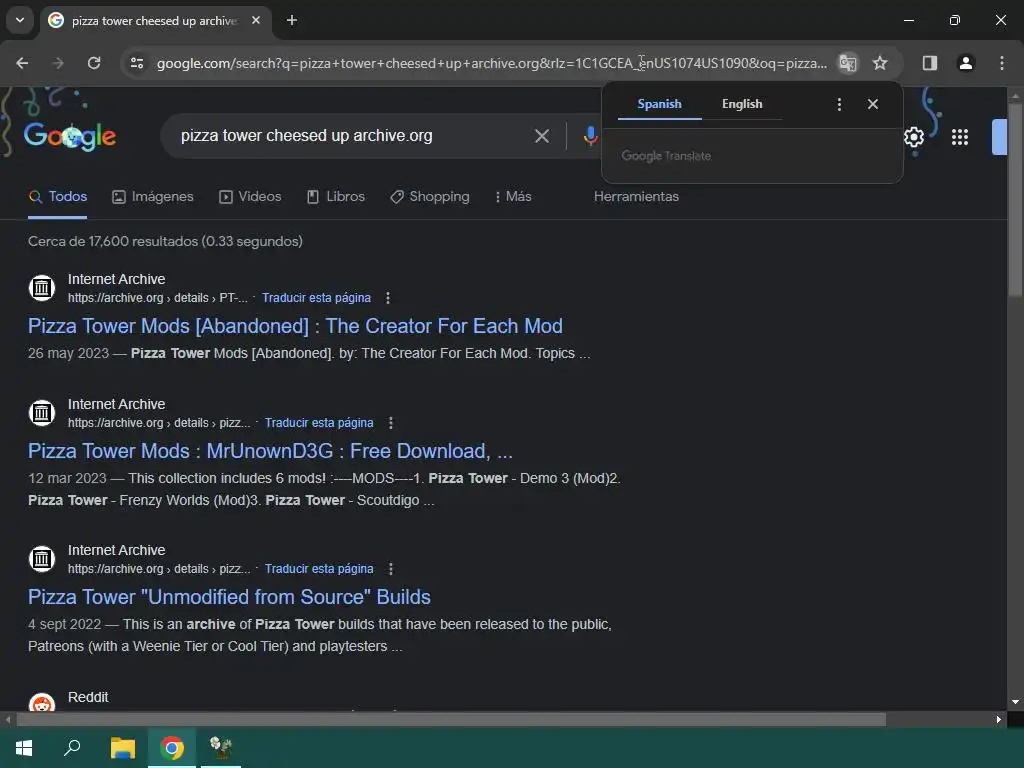Click the archive.org details PT- URL text
Image resolution: width=1024 pixels, height=768 pixels.
157,298
